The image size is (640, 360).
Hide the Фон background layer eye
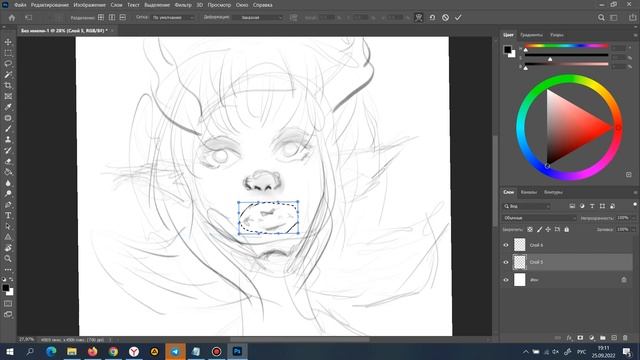506,280
